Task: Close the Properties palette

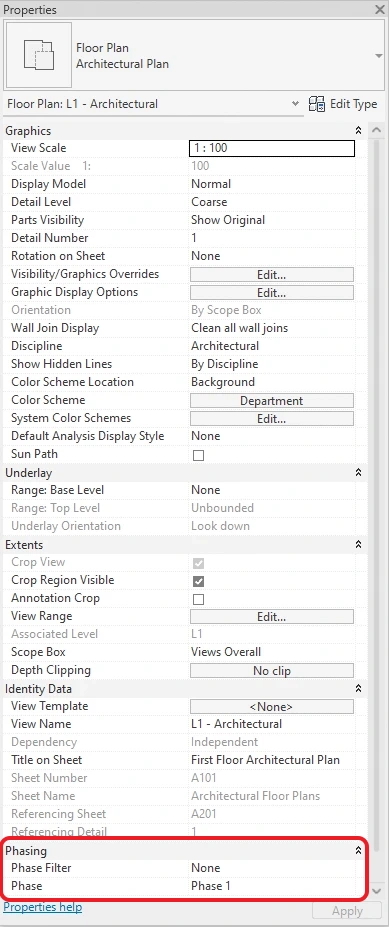Action: click(x=379, y=9)
